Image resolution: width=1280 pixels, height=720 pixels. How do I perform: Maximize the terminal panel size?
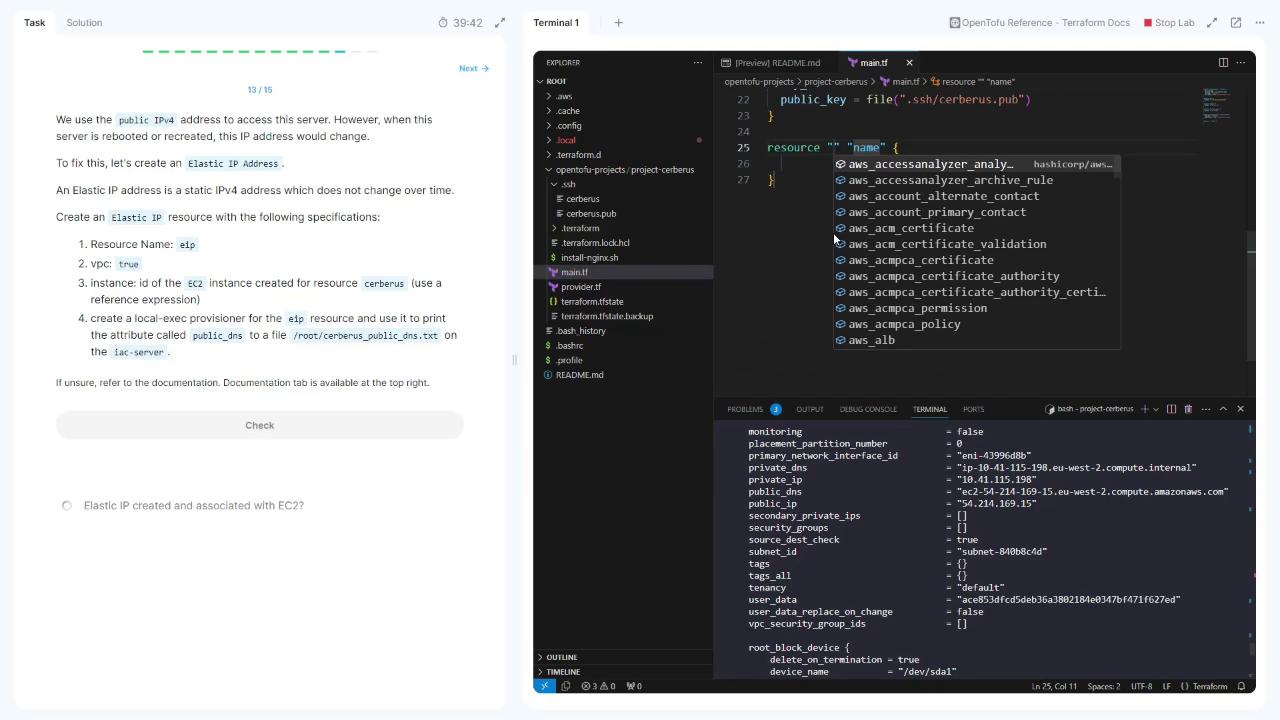coord(1223,409)
